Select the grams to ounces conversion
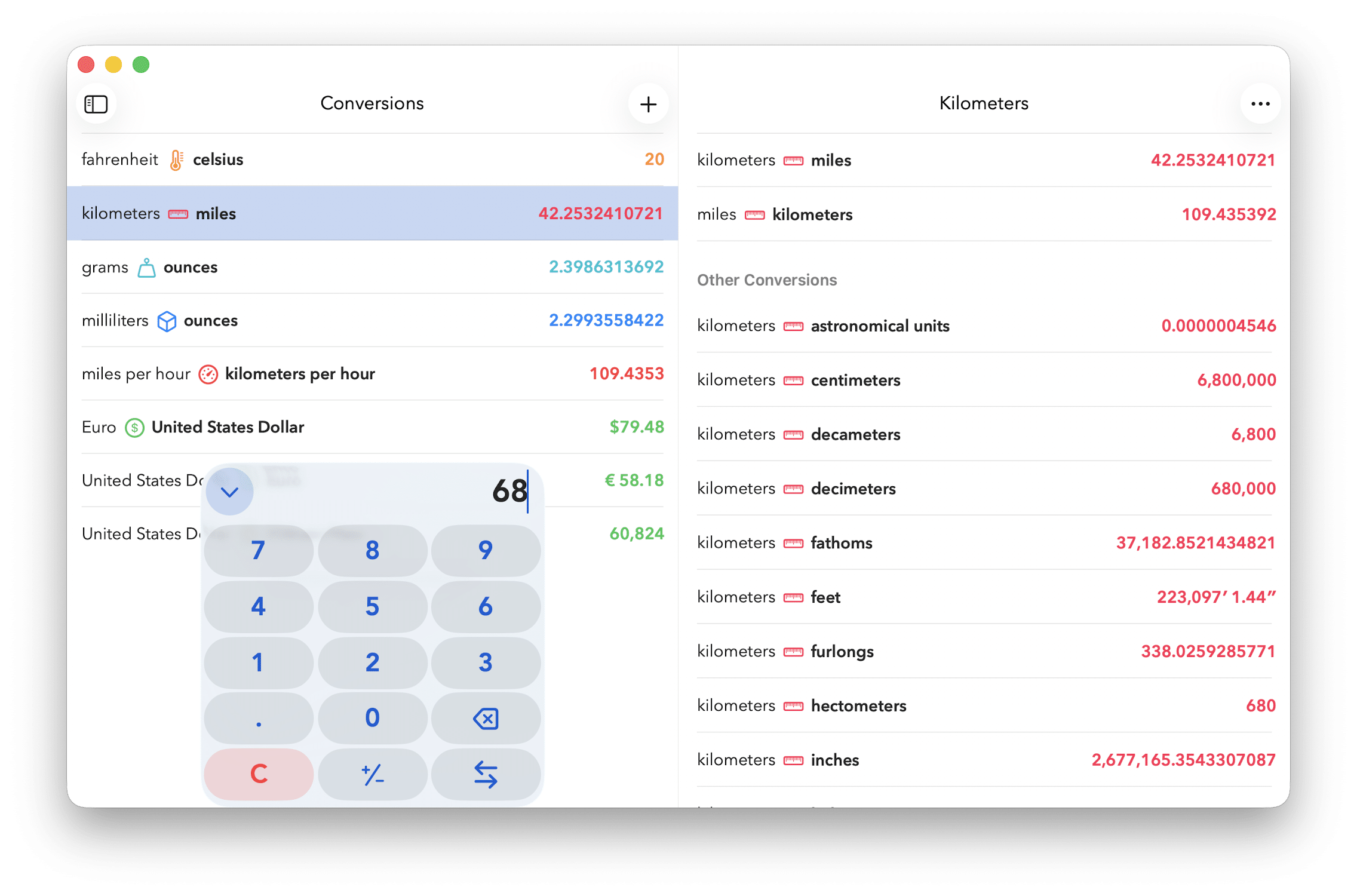1357x896 pixels. 372,267
